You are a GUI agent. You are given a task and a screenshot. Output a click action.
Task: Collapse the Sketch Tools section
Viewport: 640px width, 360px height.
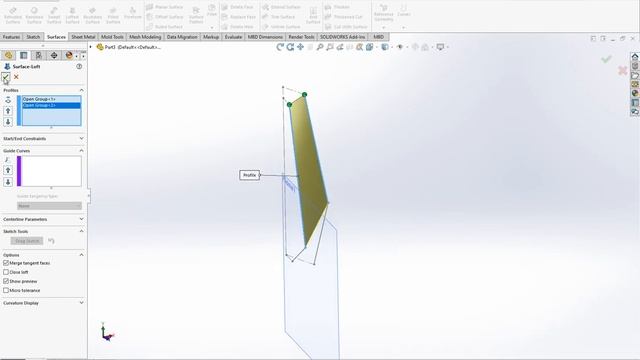81,231
